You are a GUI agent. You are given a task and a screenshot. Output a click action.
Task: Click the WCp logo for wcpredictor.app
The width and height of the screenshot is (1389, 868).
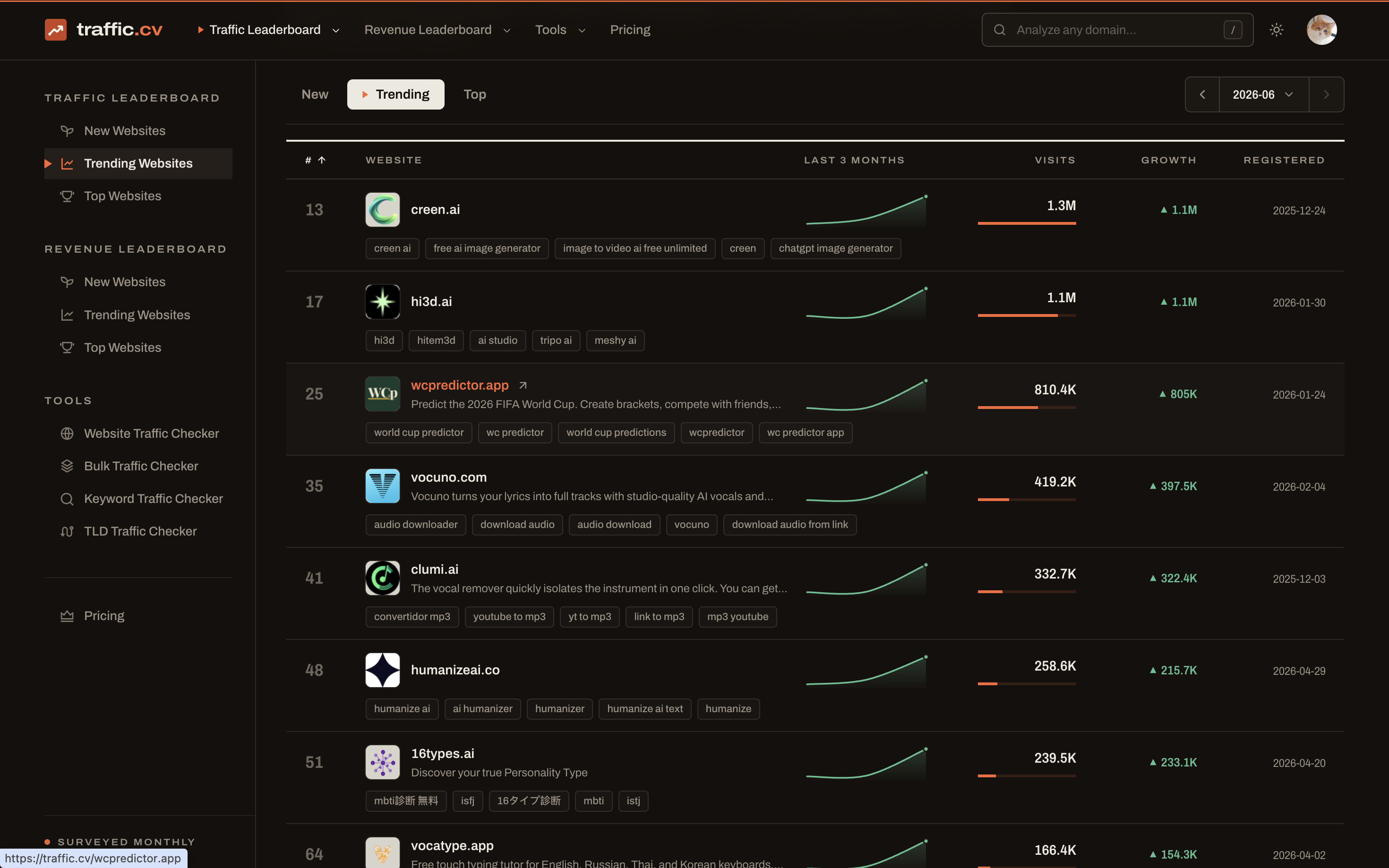click(382, 394)
